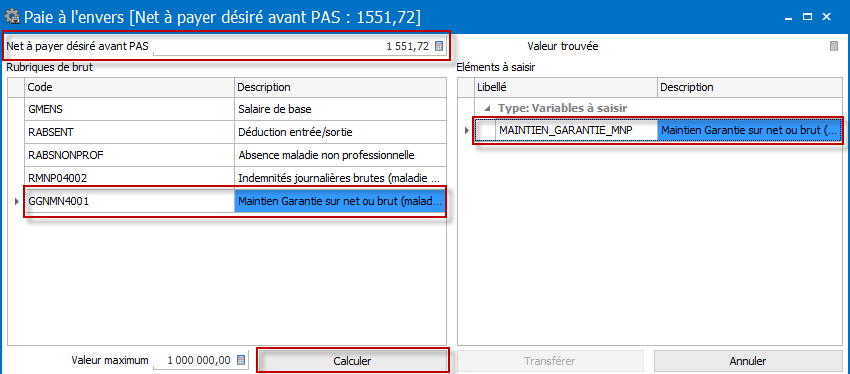Select the RABSNONPROF row
The image size is (850, 374).
click(x=235, y=156)
